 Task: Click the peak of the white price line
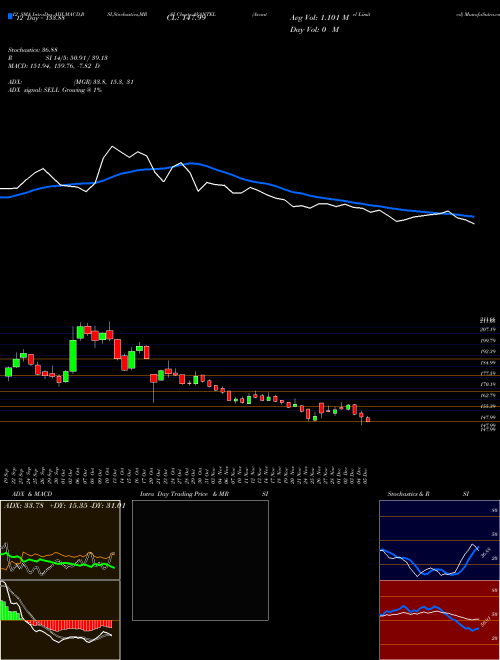click(112, 146)
